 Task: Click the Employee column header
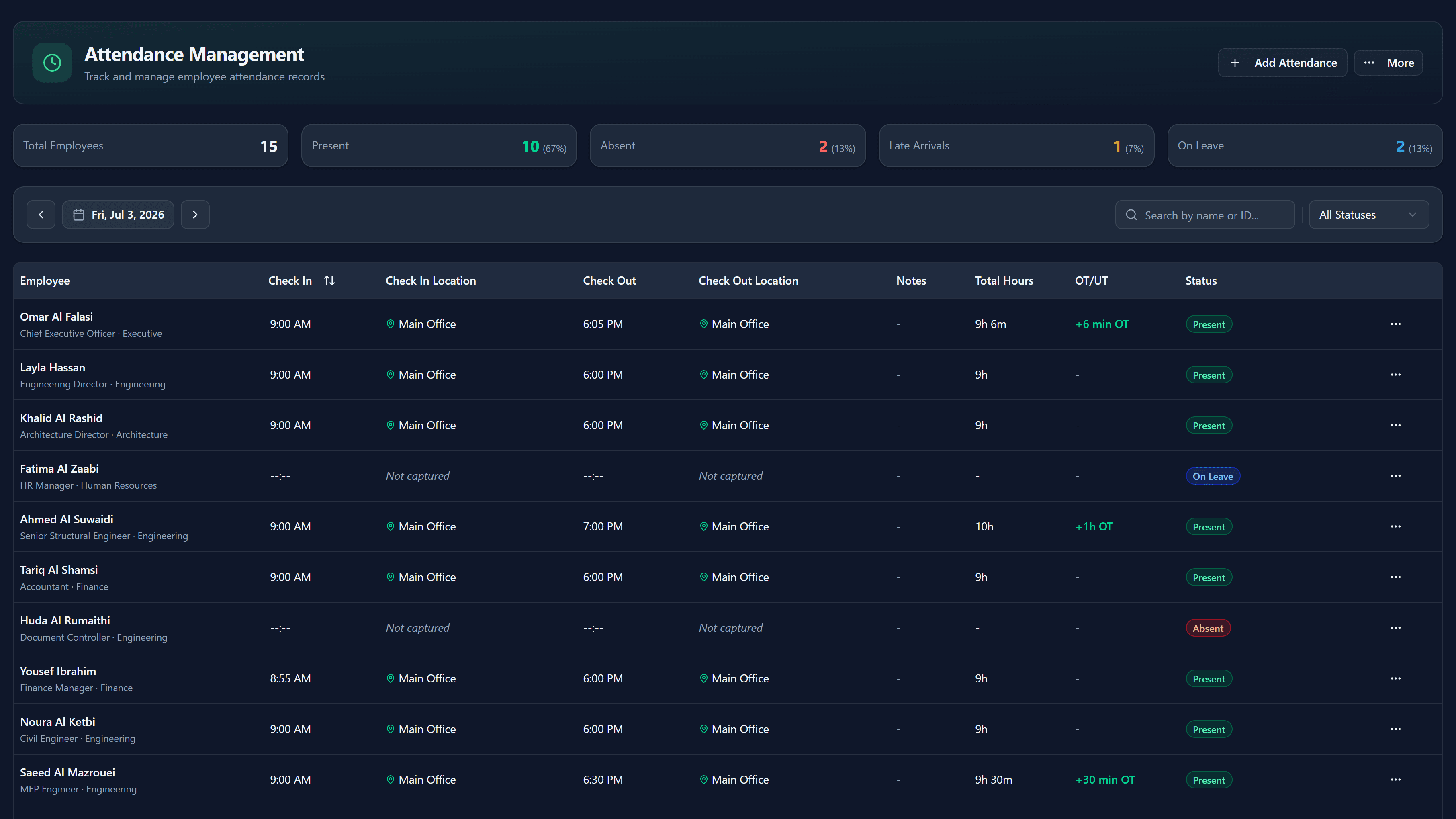point(45,281)
